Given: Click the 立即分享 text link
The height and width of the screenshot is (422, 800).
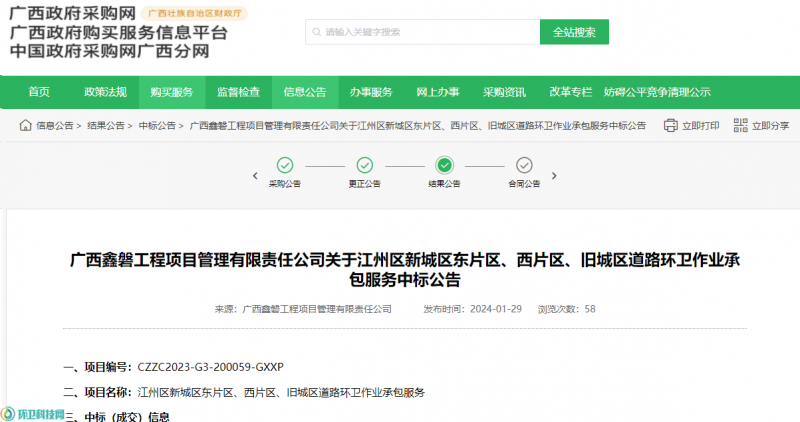Looking at the screenshot, I should click(x=770, y=126).
